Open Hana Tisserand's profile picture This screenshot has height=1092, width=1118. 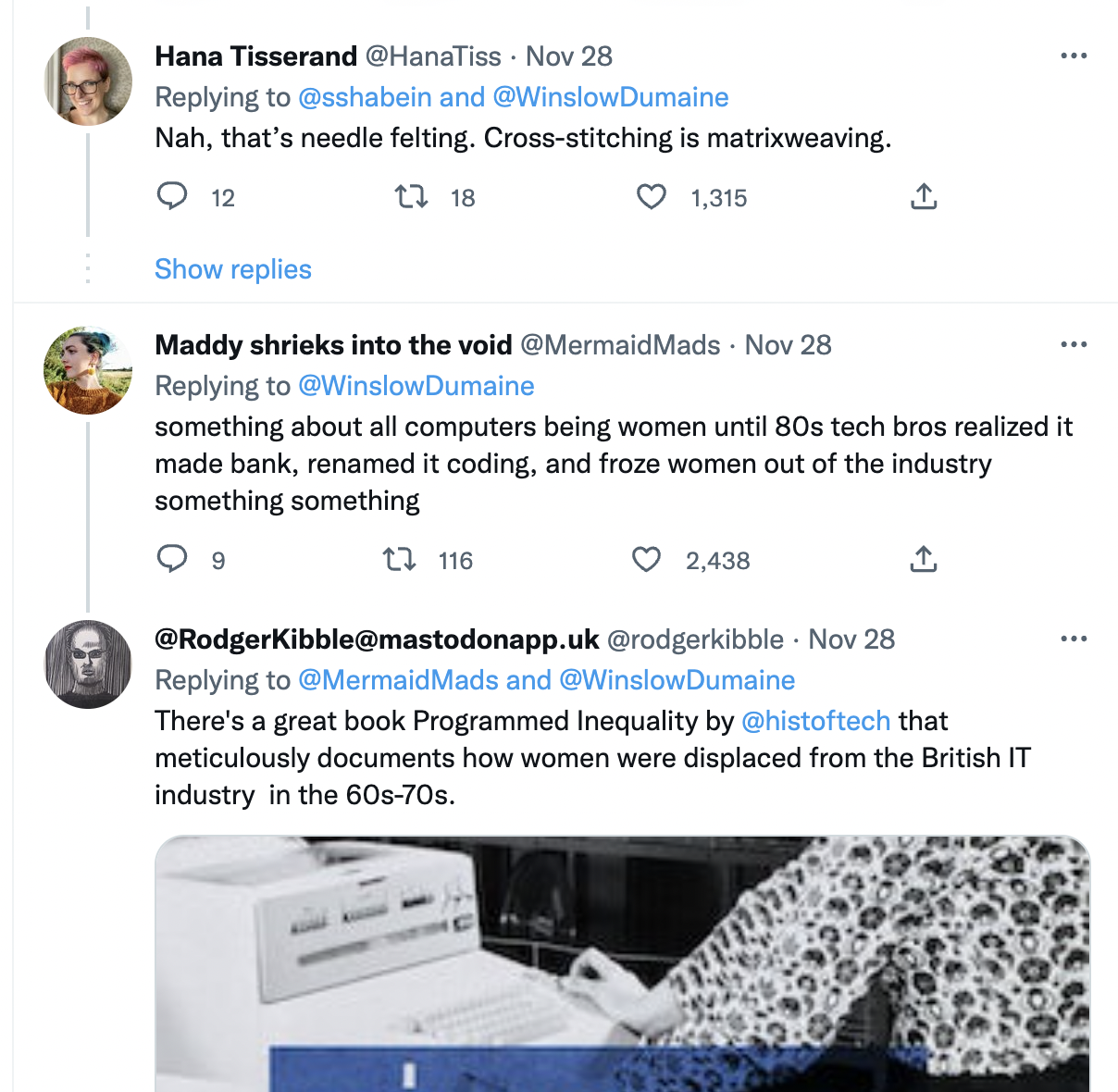point(89,81)
